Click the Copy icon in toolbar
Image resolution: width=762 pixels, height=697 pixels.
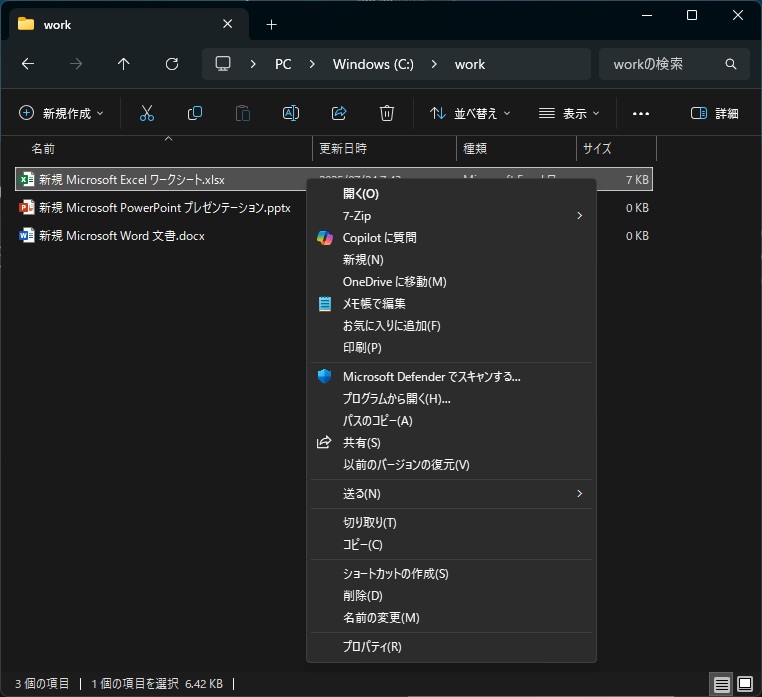[x=195, y=113]
